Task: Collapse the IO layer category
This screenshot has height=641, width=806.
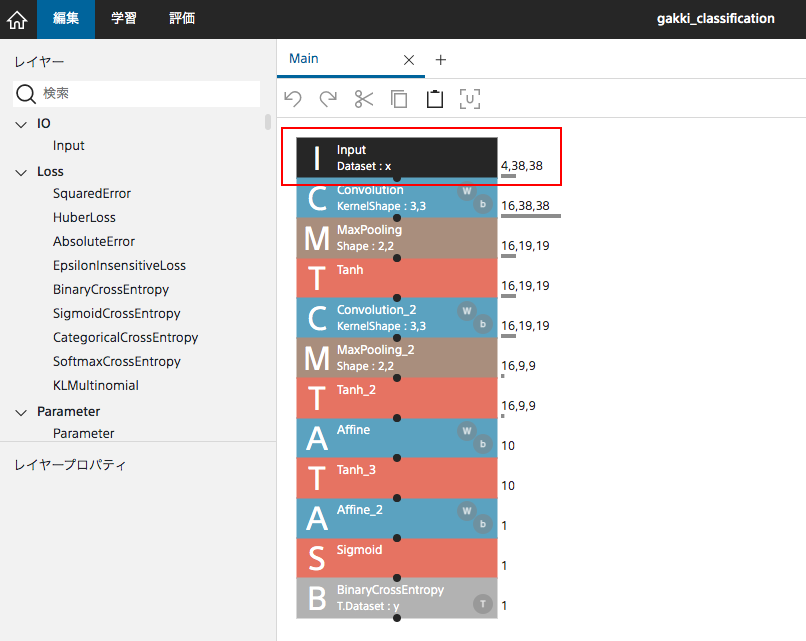Action: coord(21,124)
